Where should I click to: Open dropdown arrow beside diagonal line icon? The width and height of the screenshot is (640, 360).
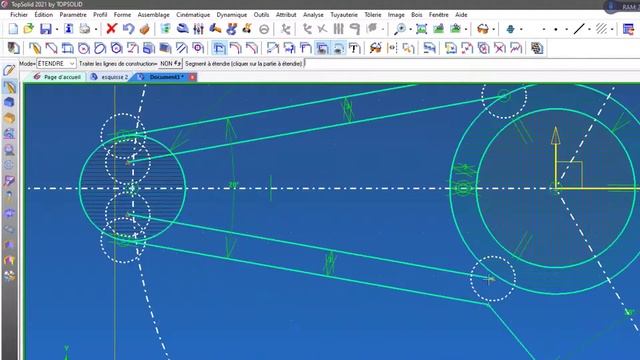point(589,29)
